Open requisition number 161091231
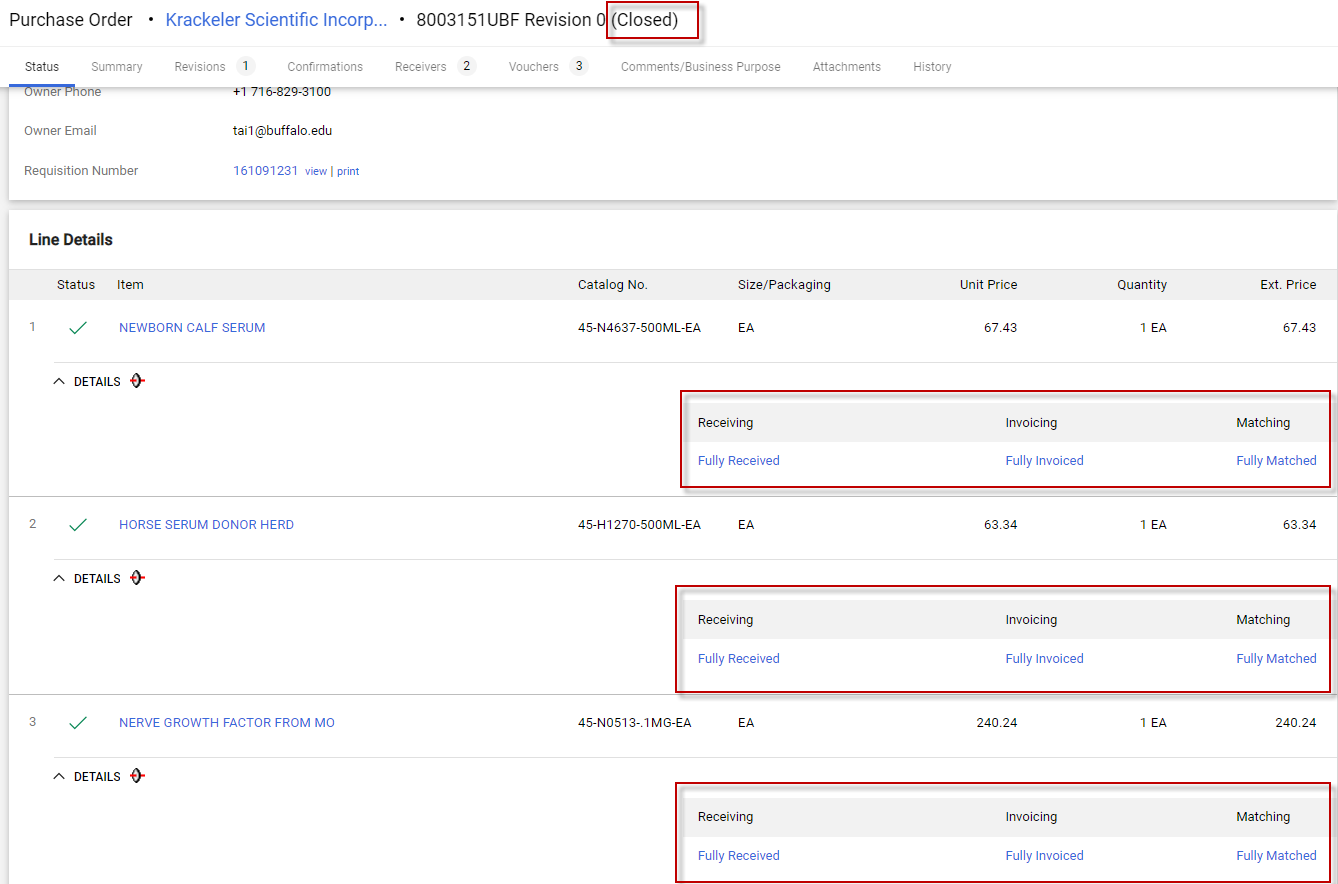The image size is (1338, 884). pyautogui.click(x=265, y=171)
